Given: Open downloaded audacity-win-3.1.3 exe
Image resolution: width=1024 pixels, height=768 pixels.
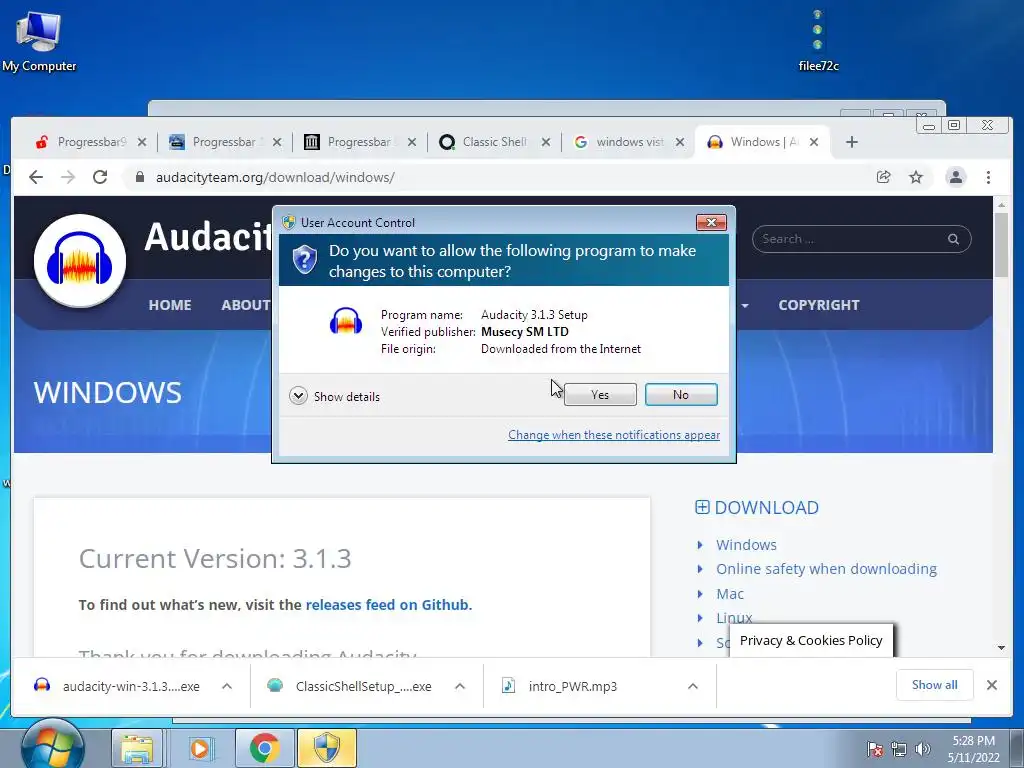Looking at the screenshot, I should (118, 686).
